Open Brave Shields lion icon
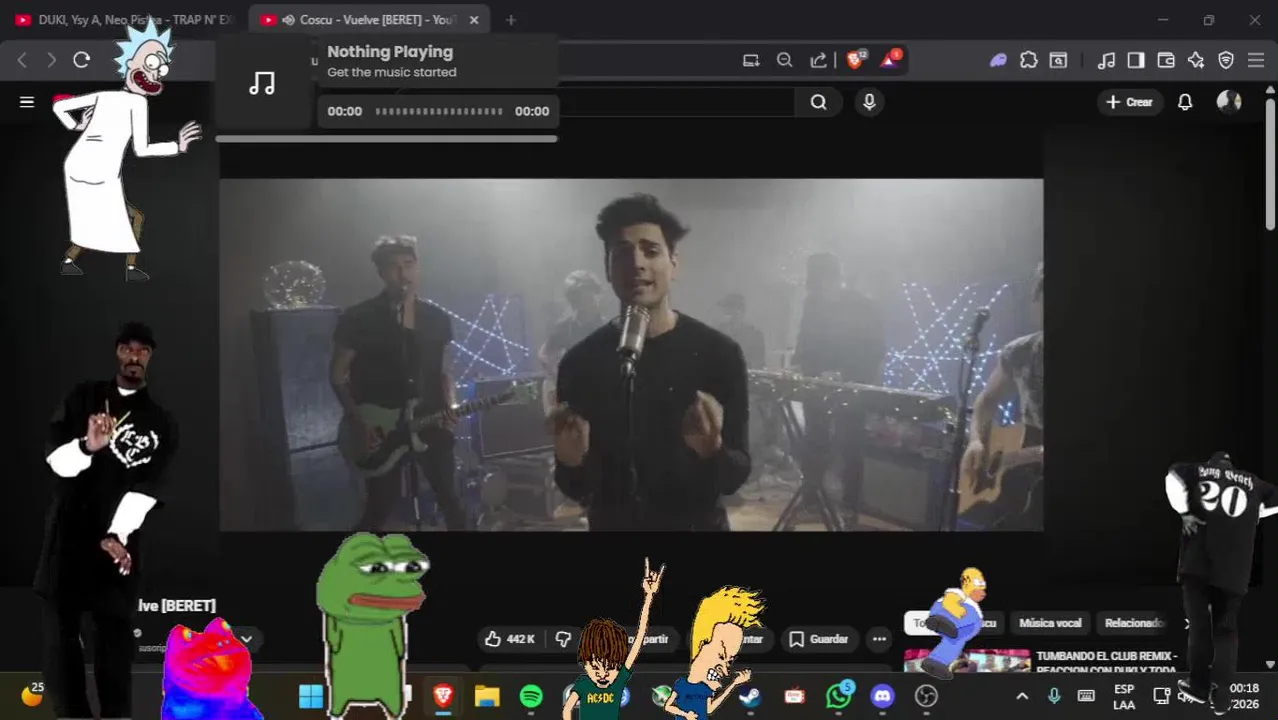This screenshot has width=1278, height=720. pyautogui.click(x=855, y=60)
